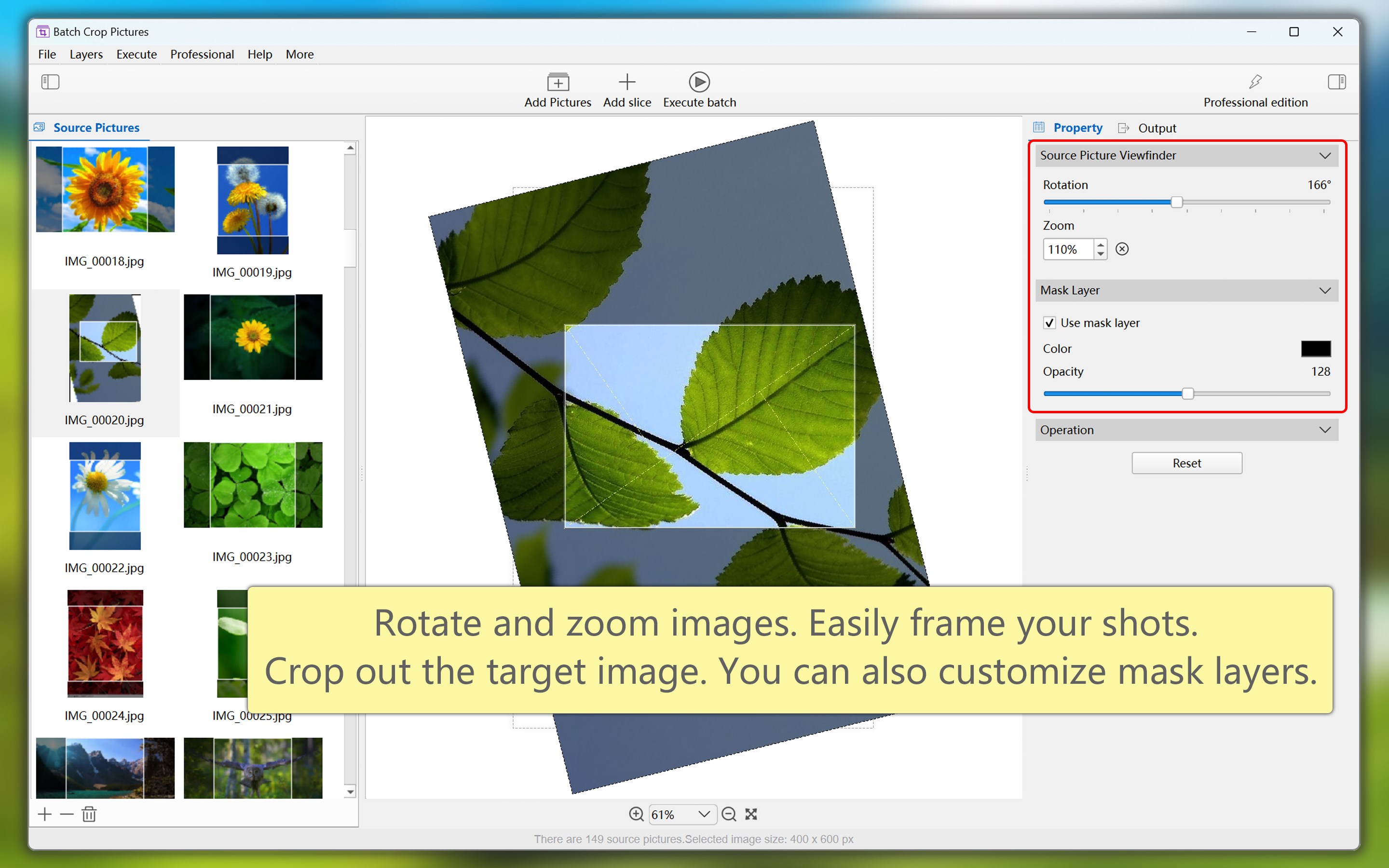Open the 61% zoom level dropdown
The height and width of the screenshot is (868, 1389).
[704, 814]
